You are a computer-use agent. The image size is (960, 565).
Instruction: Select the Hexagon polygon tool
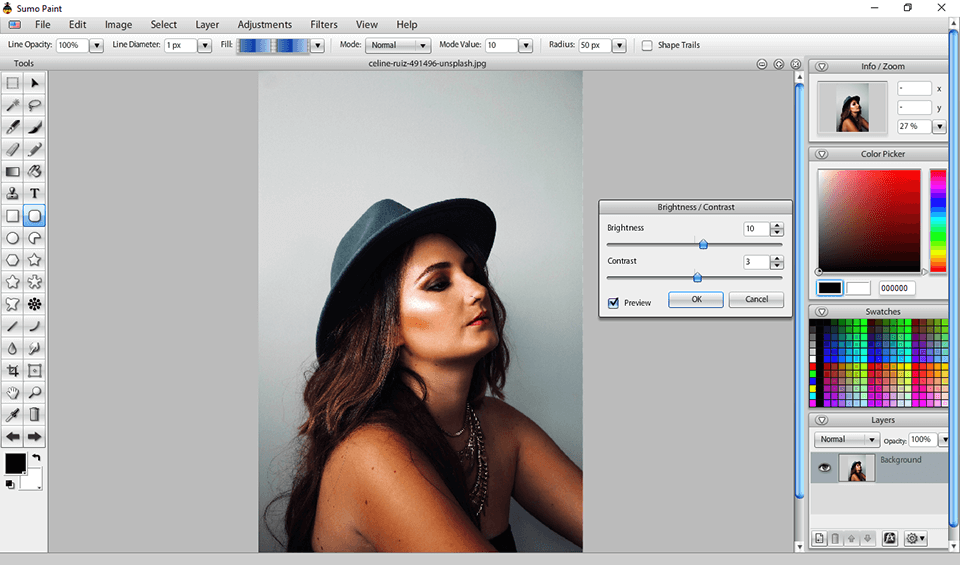coord(12,260)
